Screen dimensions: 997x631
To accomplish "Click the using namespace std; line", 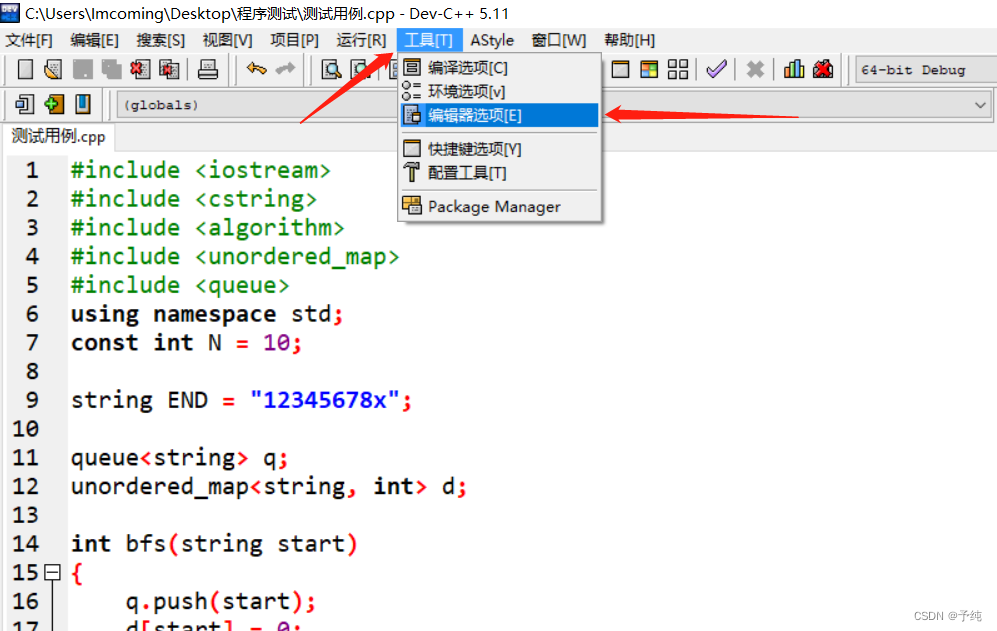I will pos(207,314).
